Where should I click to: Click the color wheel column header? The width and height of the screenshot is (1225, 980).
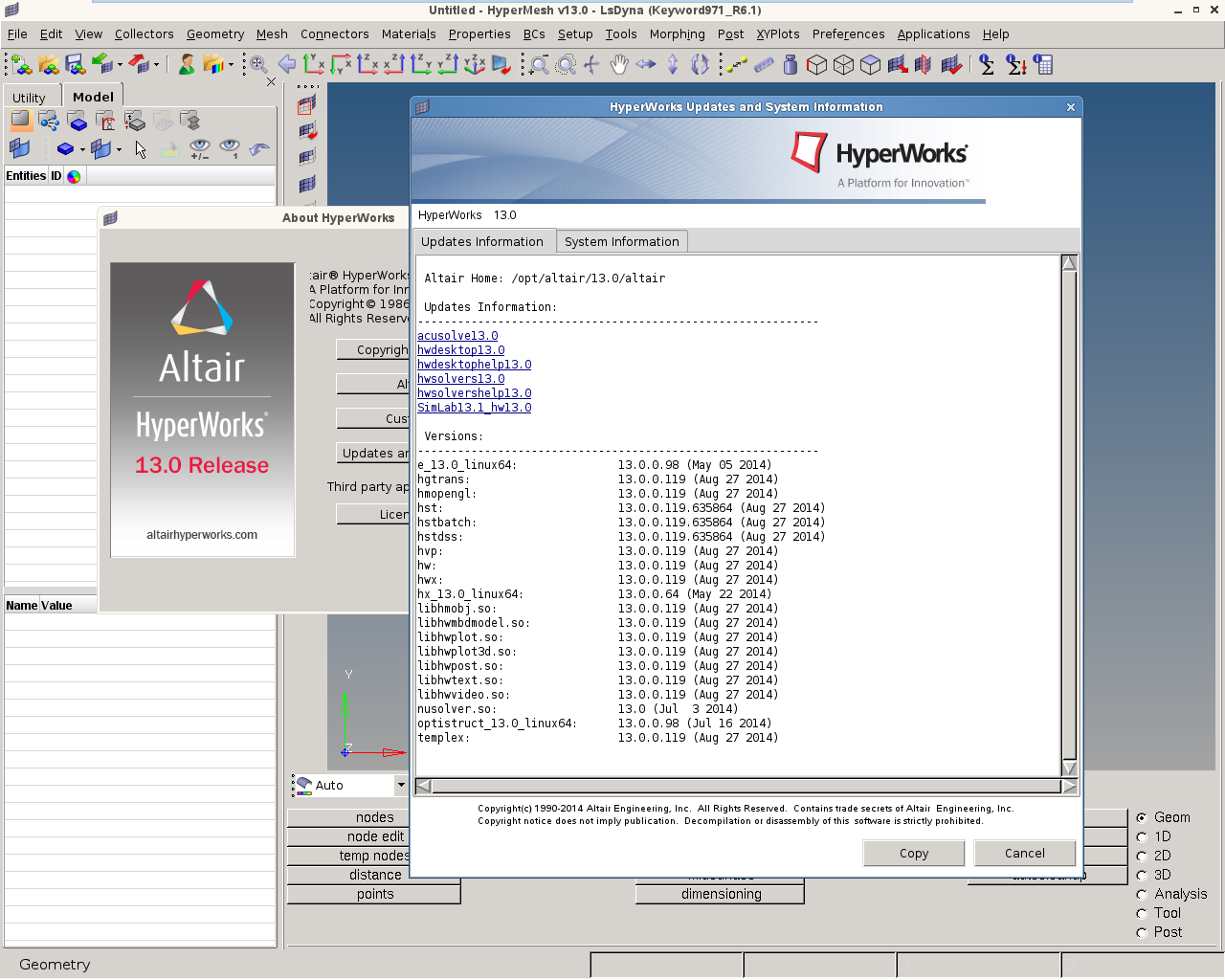pos(74,176)
